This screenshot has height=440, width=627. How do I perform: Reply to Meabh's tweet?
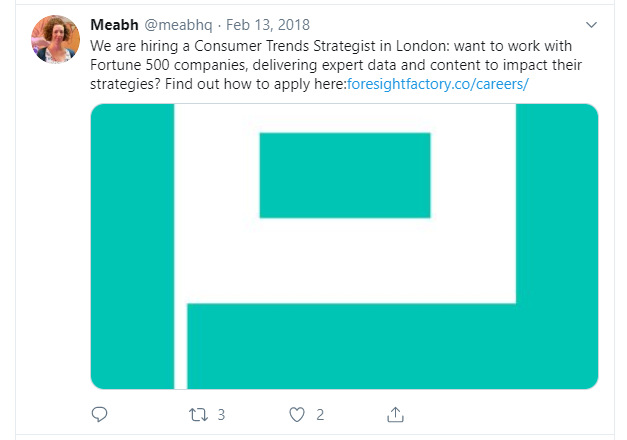coord(99,414)
